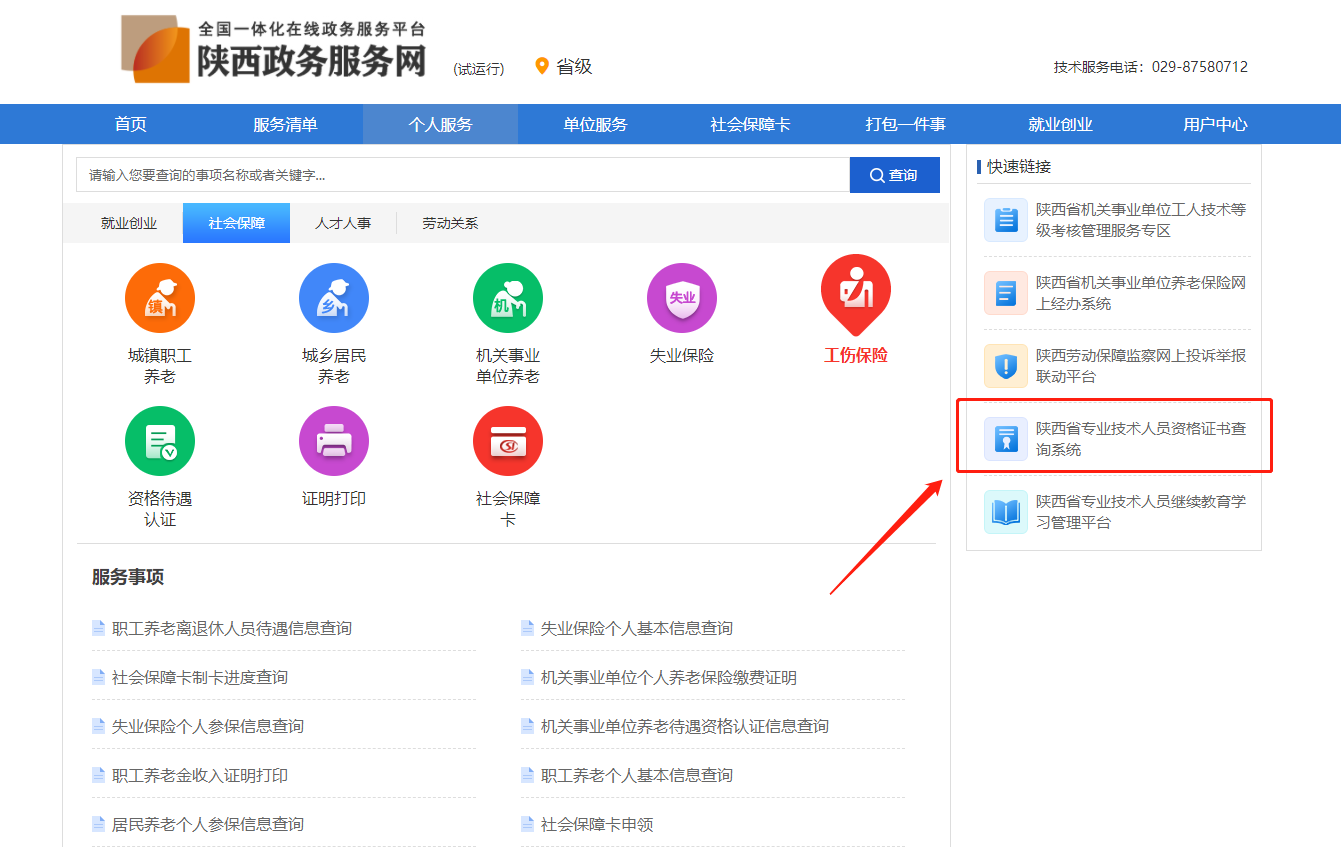Select the 社会保障卡 red card icon
This screenshot has height=847, width=1341.
point(508,441)
